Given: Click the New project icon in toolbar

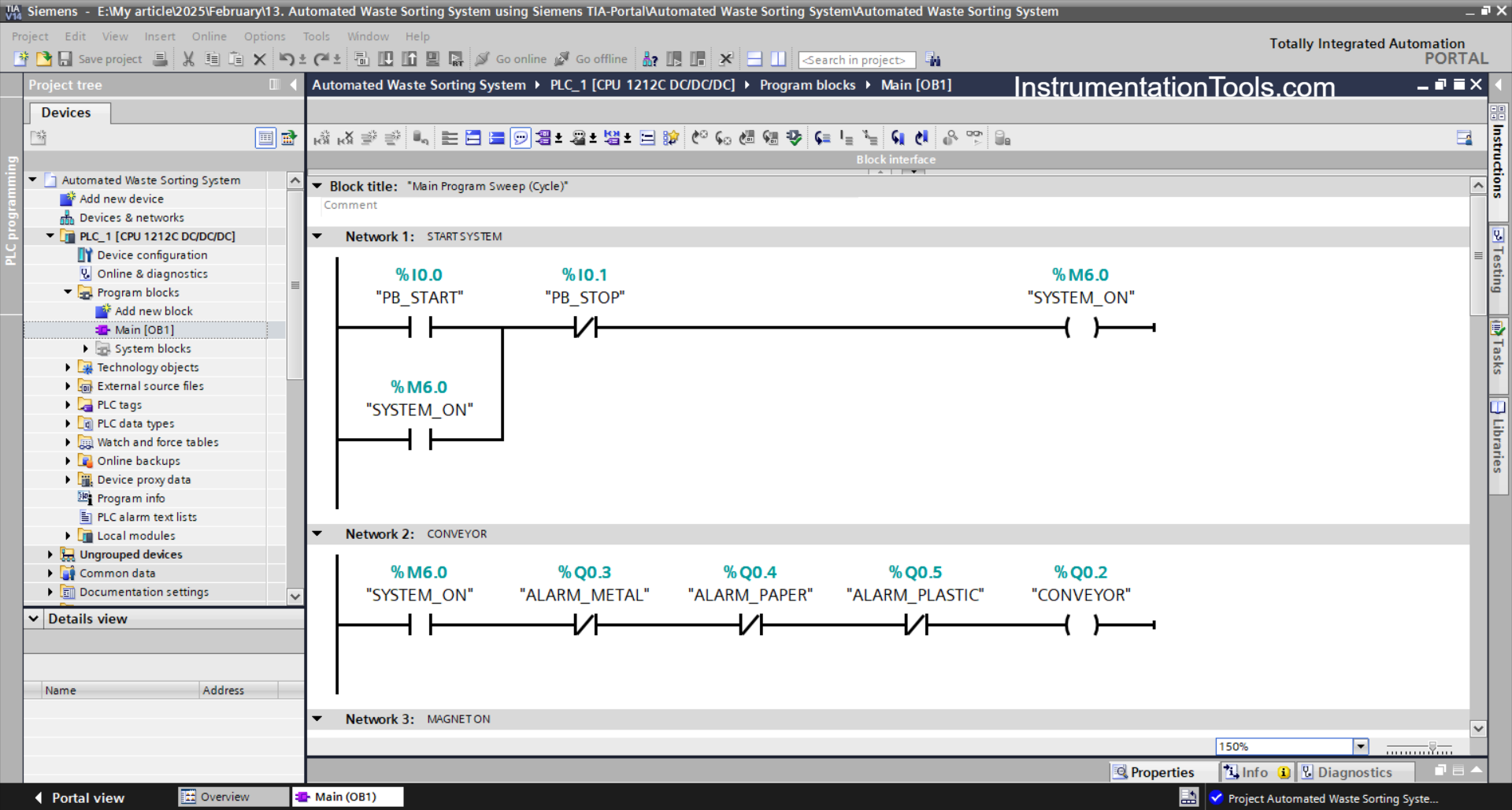Looking at the screenshot, I should pos(21,59).
